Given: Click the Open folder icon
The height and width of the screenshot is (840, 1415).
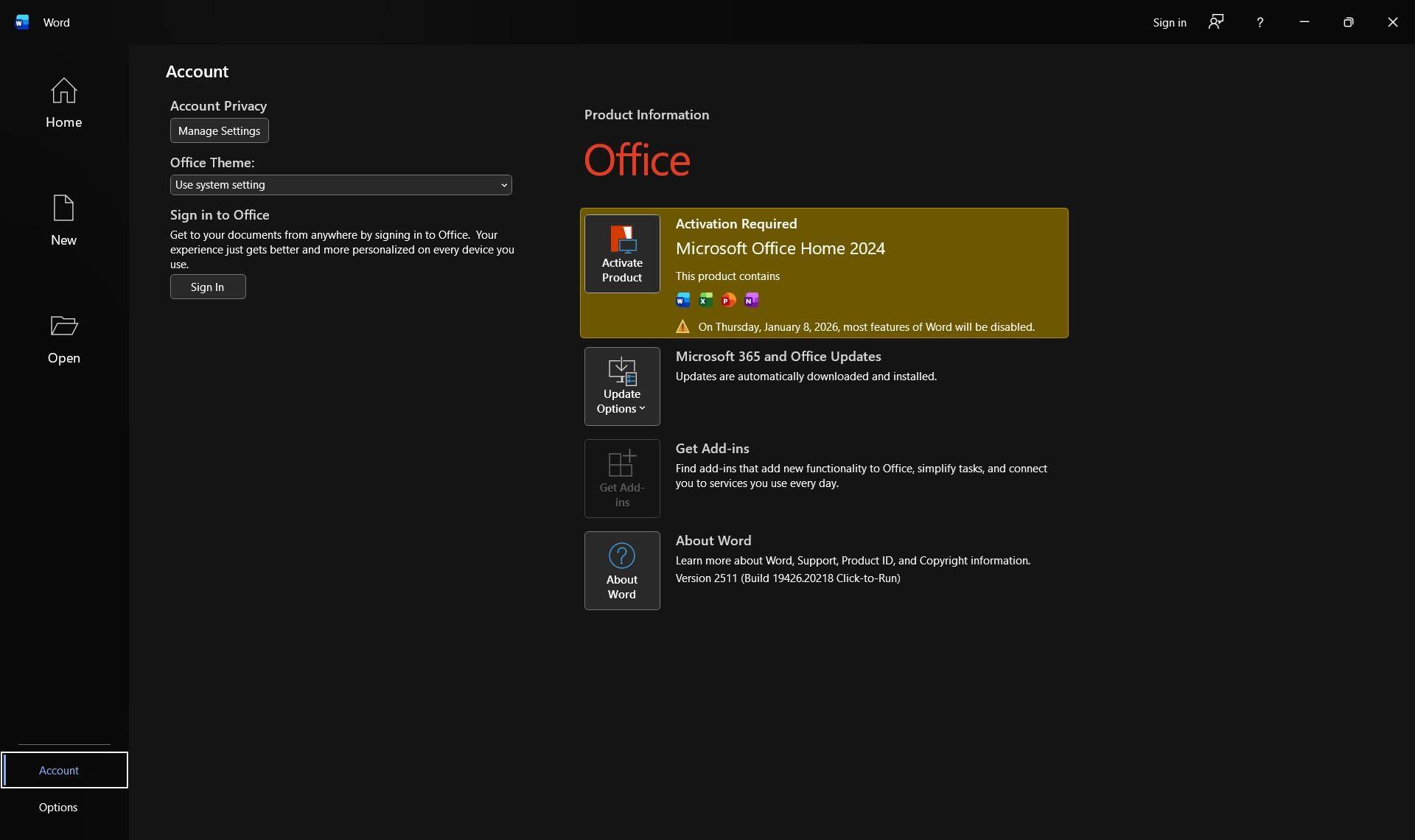Looking at the screenshot, I should pyautogui.click(x=63, y=326).
